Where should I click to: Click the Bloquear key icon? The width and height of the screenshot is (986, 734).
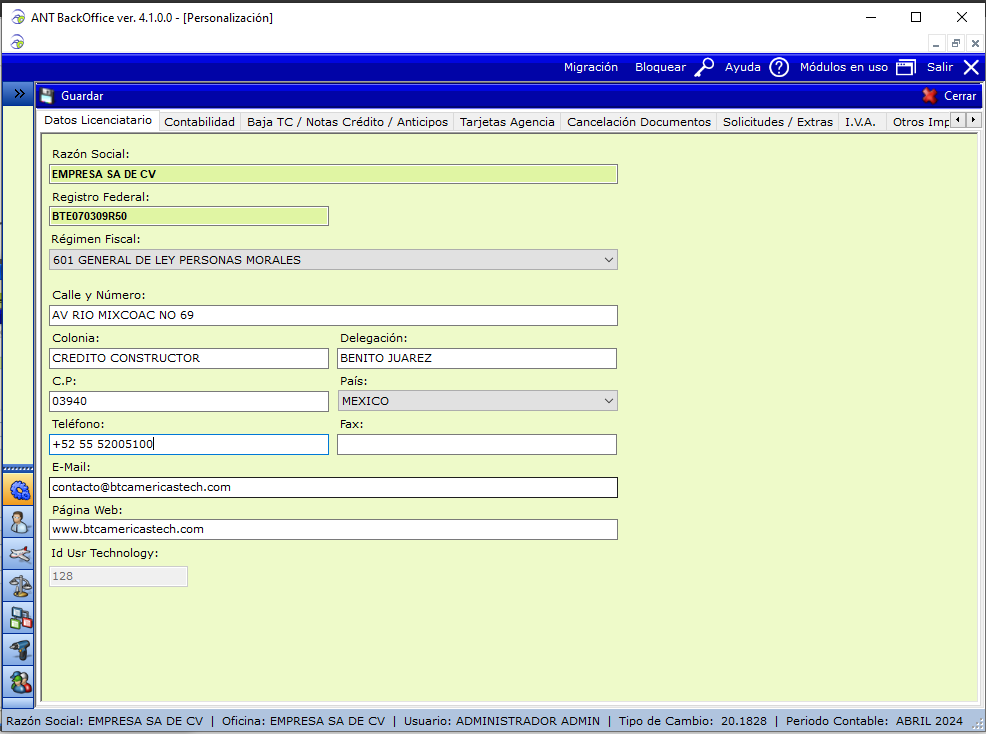705,67
